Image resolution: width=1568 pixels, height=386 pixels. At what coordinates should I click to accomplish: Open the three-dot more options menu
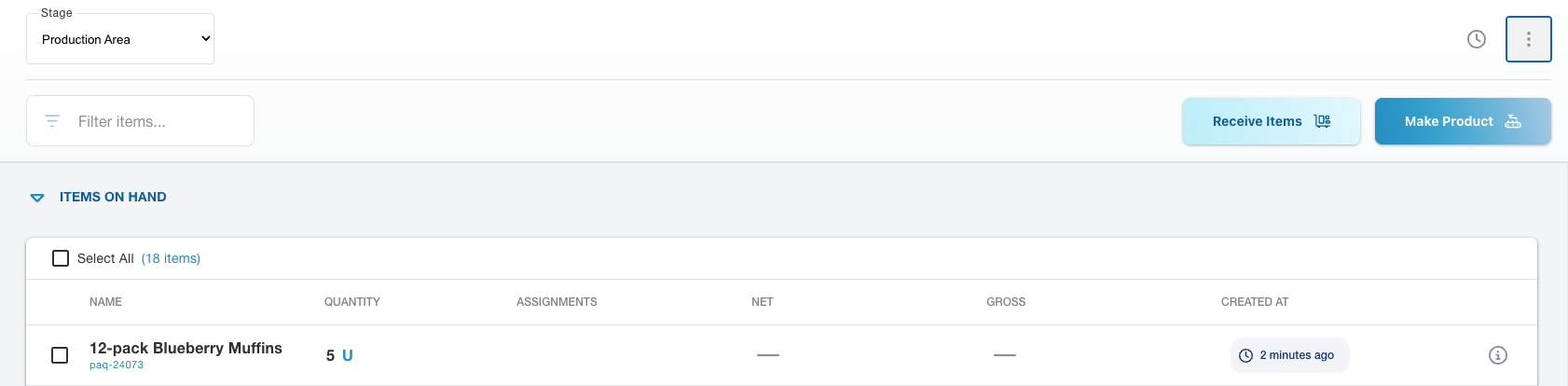coord(1529,39)
